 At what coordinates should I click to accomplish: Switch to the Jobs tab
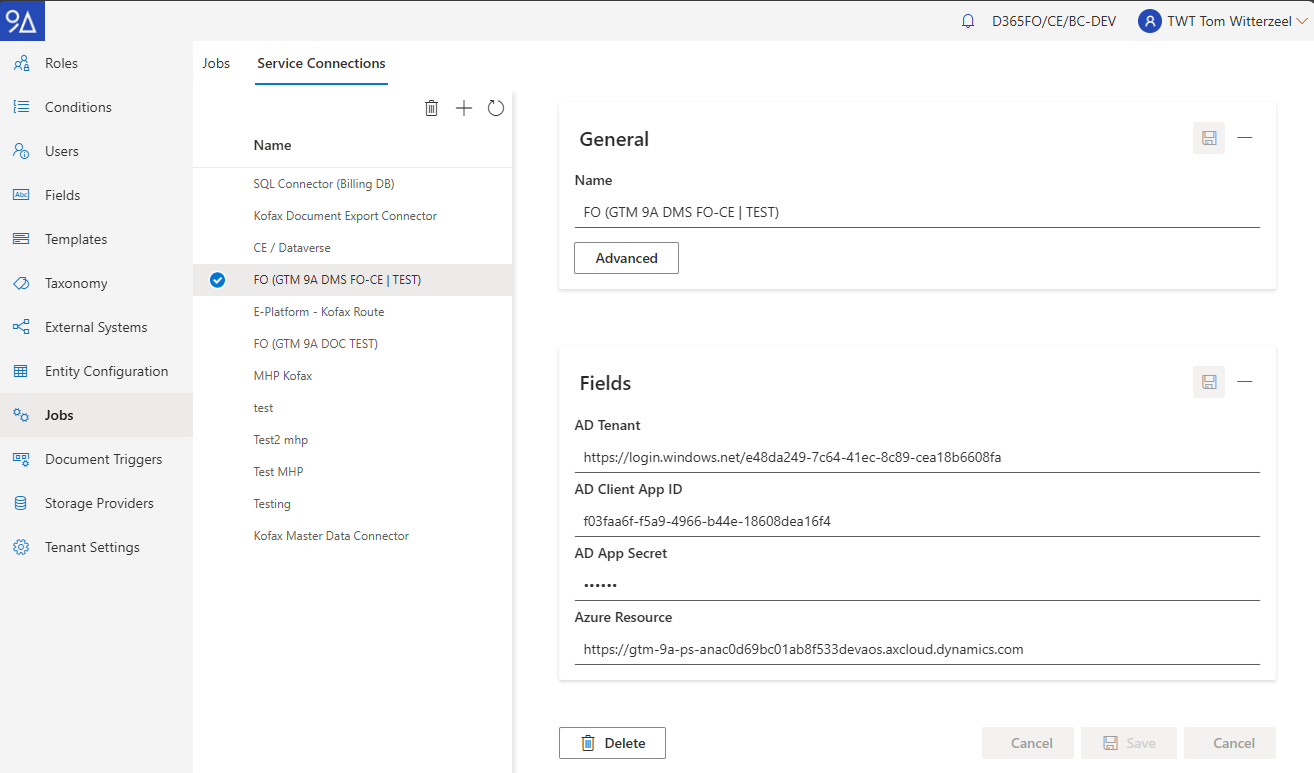[216, 63]
